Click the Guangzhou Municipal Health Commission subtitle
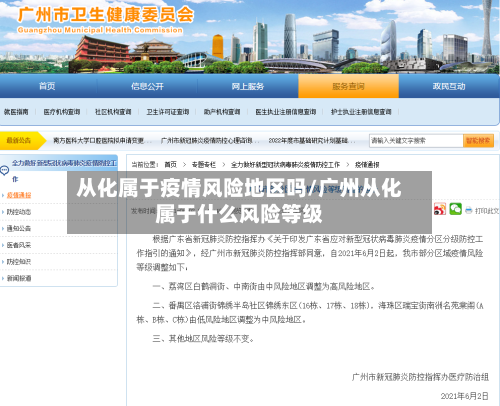The width and height of the screenshot is (500, 406). (x=100, y=30)
